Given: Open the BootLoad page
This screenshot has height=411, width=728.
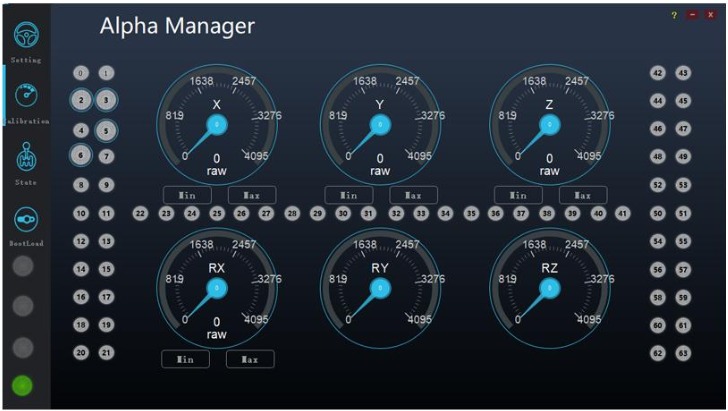Looking at the screenshot, I should tap(25, 220).
